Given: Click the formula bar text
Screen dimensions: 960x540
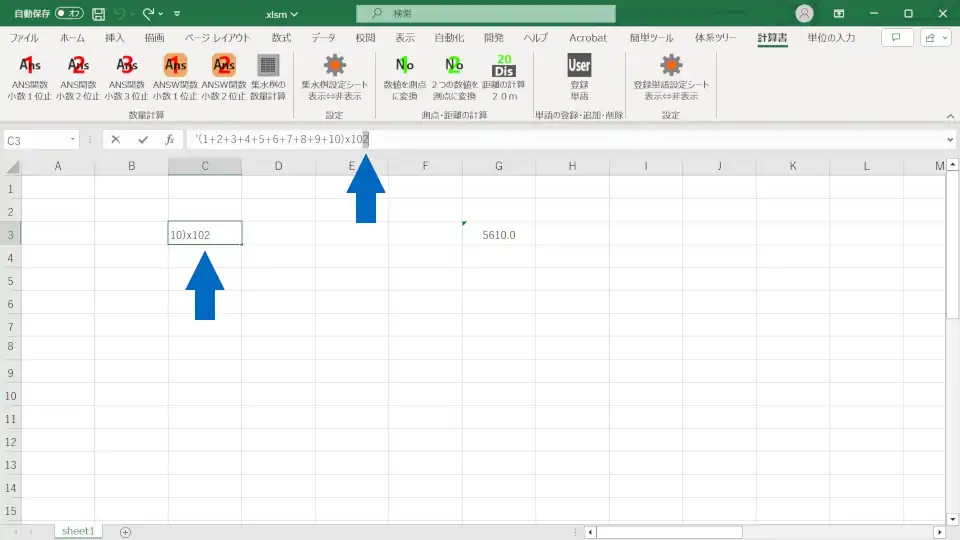Looking at the screenshot, I should (282, 140).
